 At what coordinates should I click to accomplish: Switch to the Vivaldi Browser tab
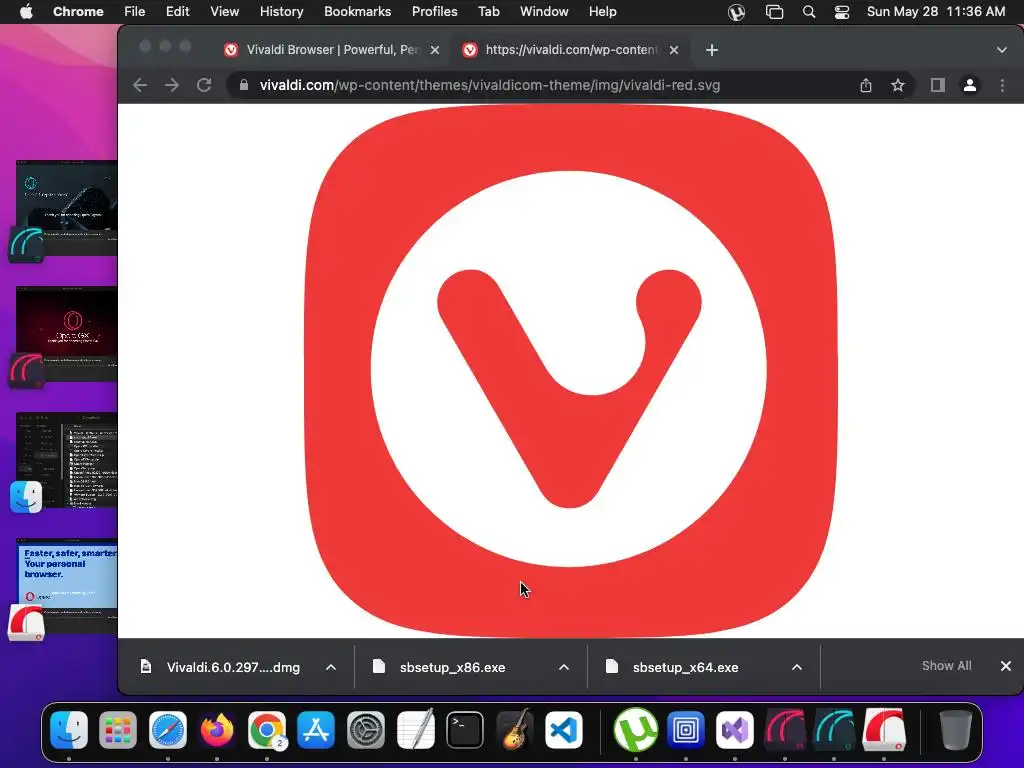tap(332, 50)
